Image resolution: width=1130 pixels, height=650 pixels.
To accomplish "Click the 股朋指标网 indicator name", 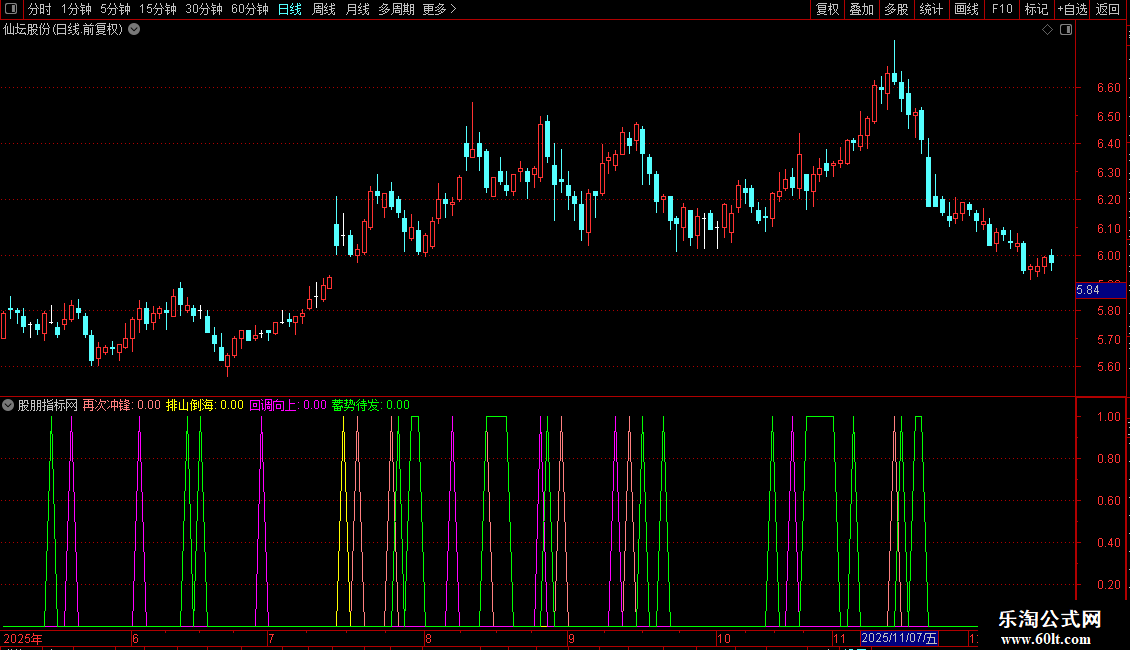I will pyautogui.click(x=48, y=405).
